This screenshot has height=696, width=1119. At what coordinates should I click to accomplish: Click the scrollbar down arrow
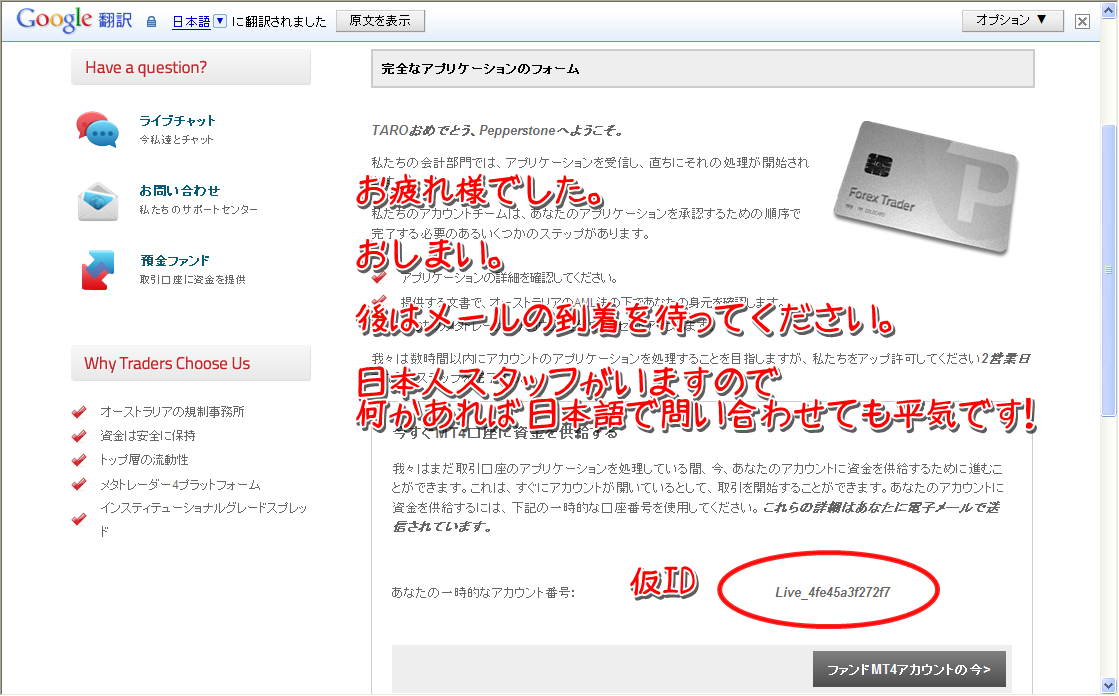(1108, 685)
